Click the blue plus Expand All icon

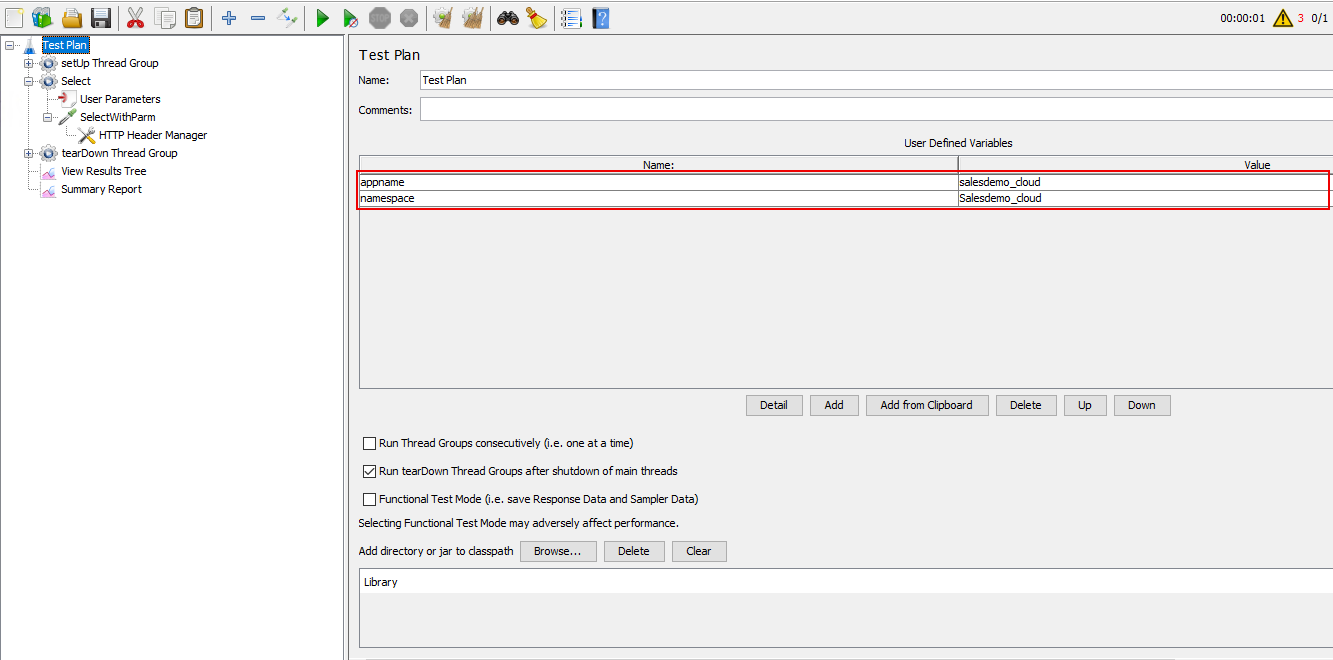tap(229, 18)
